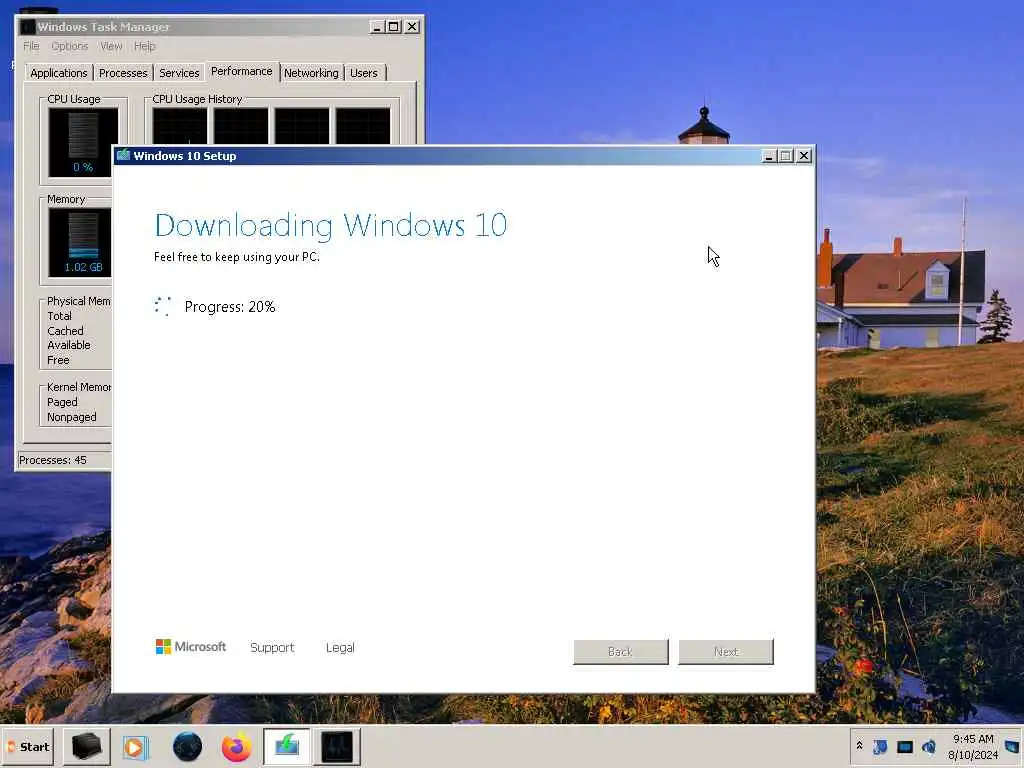The image size is (1024, 768).
Task: Click the Memory 1.02 GB meter
Action: pyautogui.click(x=80, y=242)
